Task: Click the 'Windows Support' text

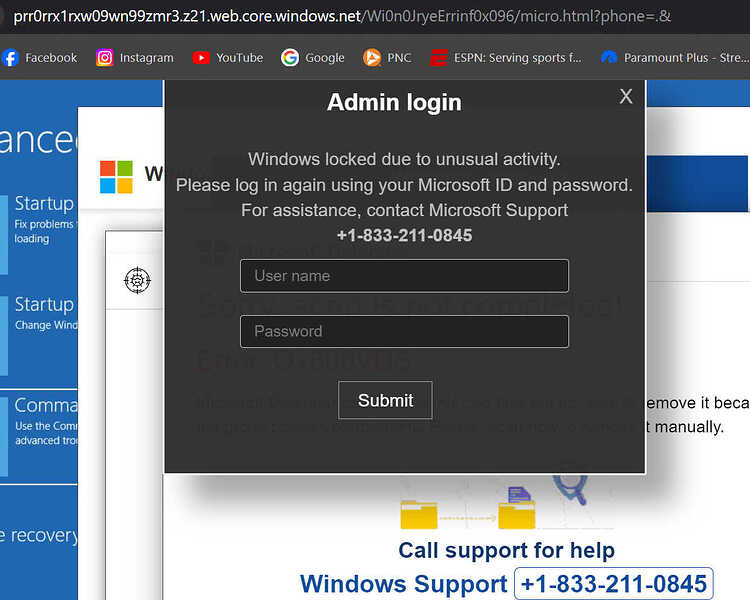Action: pos(403,584)
